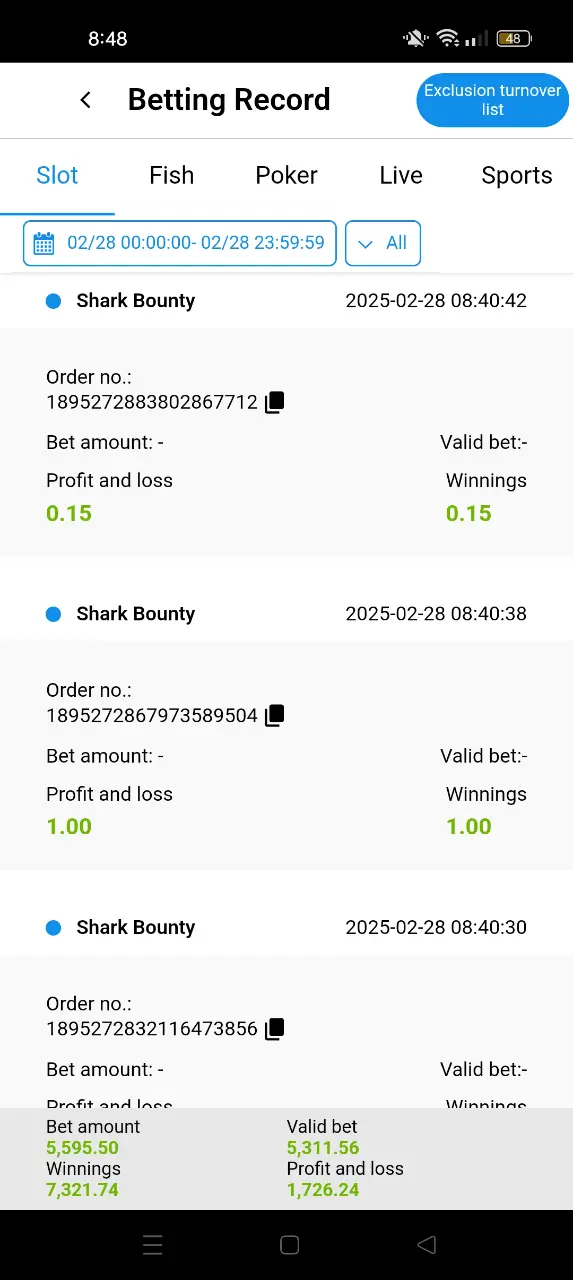Open the Live tab
Screen dimensions: 573x1280
401,175
